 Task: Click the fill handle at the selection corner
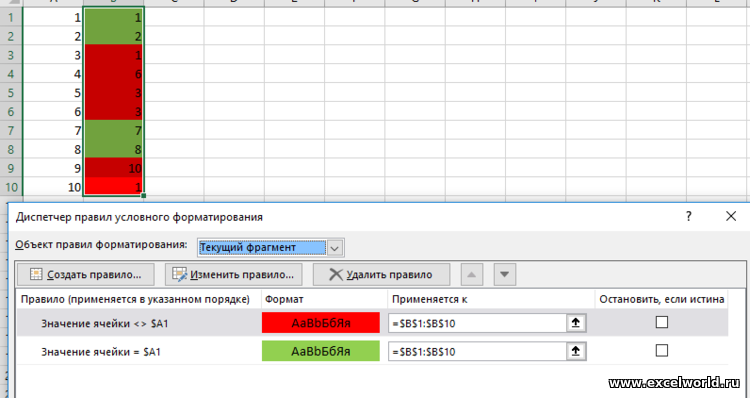pyautogui.click(x=143, y=196)
